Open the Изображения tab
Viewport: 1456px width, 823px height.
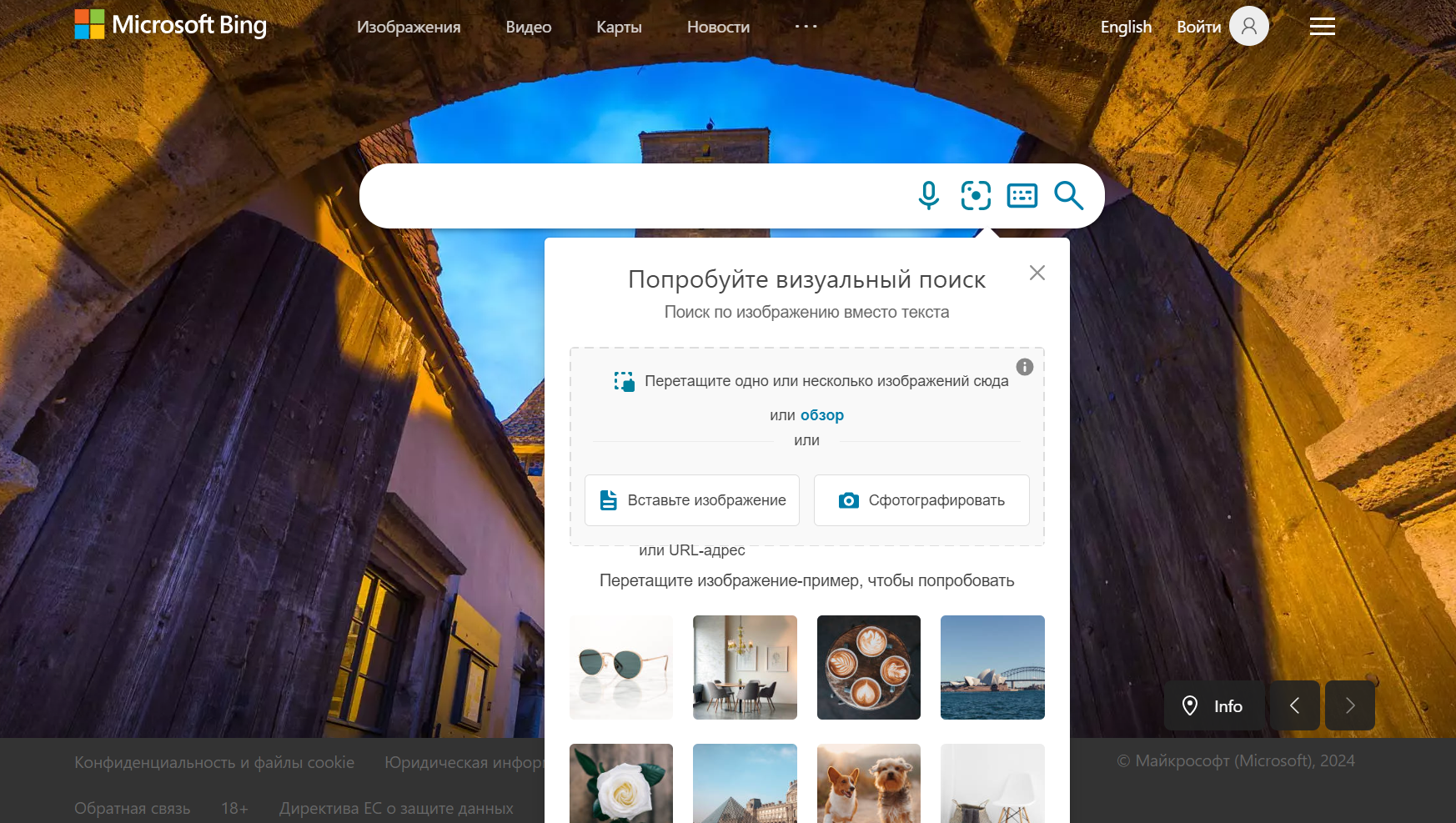click(409, 27)
